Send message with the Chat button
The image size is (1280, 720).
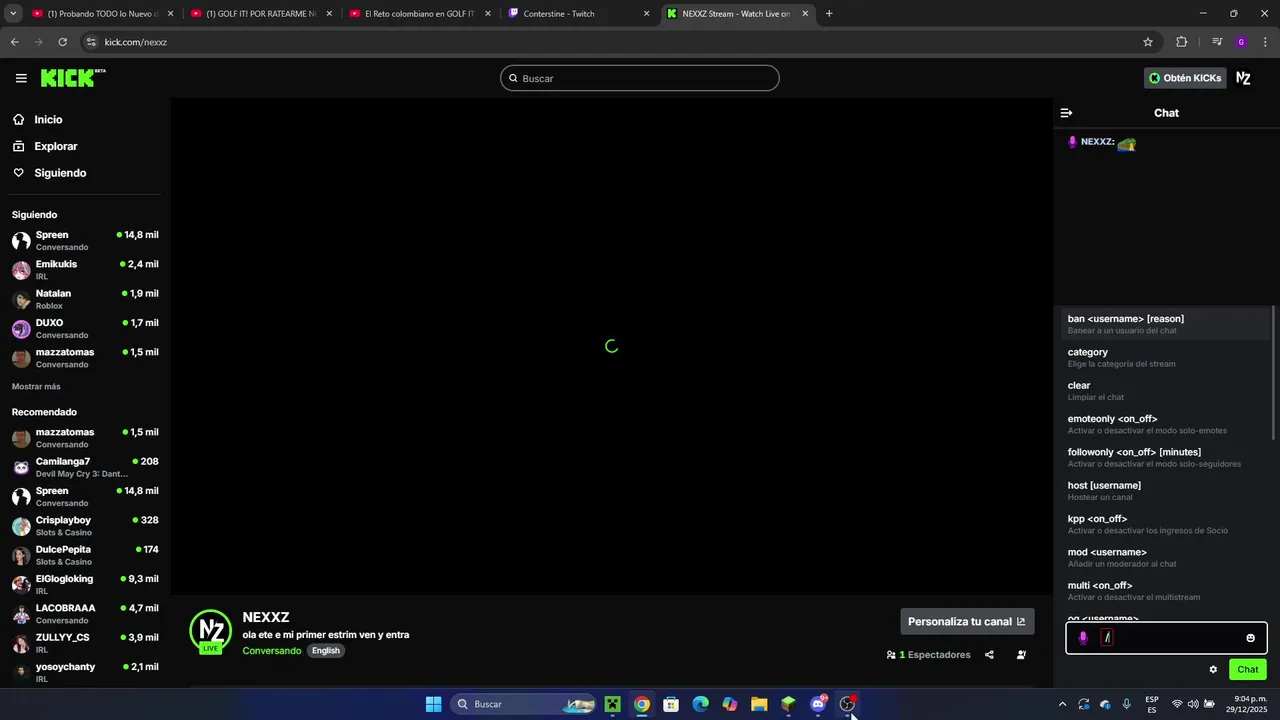pos(1248,670)
